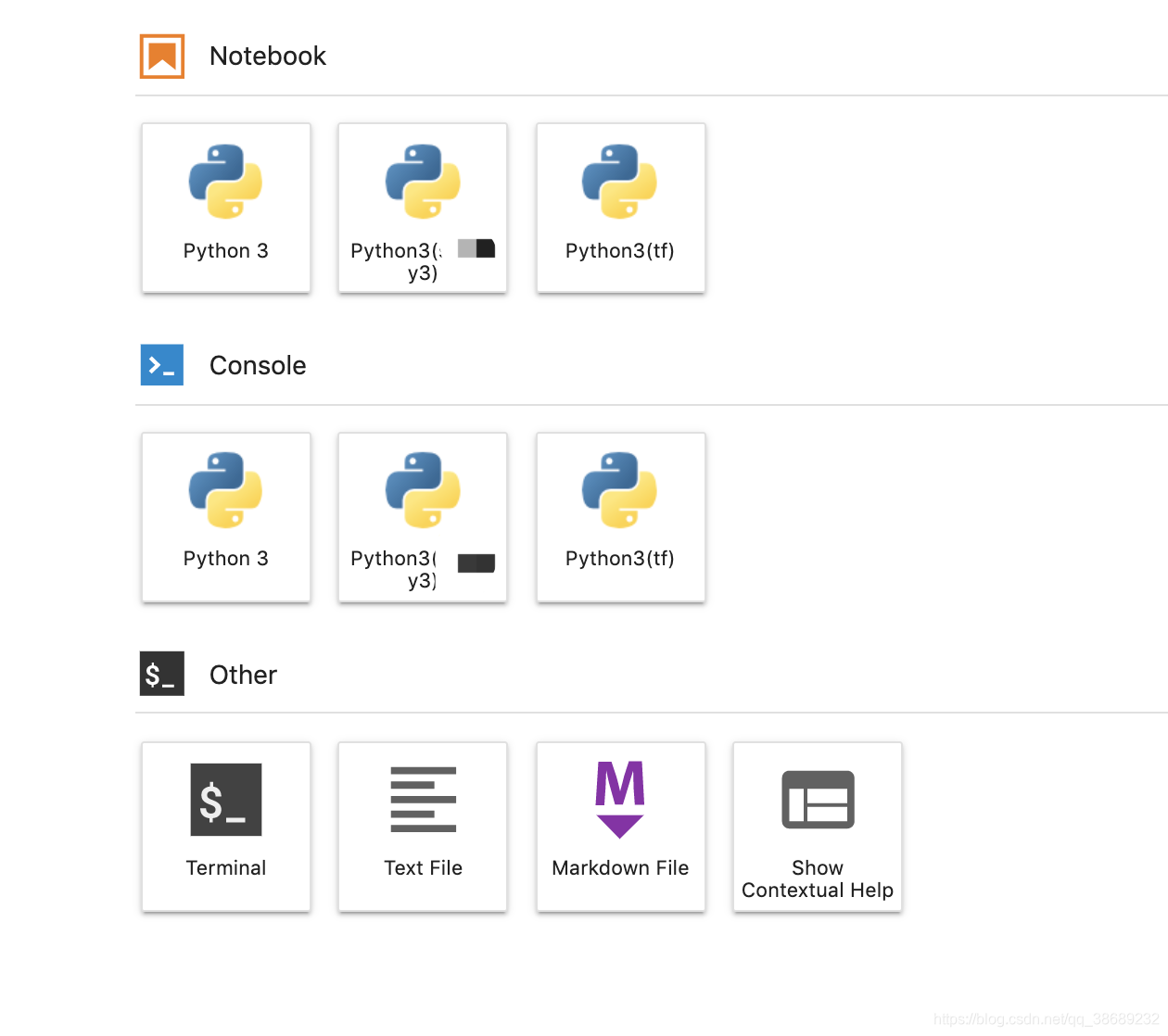The height and width of the screenshot is (1036, 1168).
Task: Start a Python 3 console
Action: (226, 517)
